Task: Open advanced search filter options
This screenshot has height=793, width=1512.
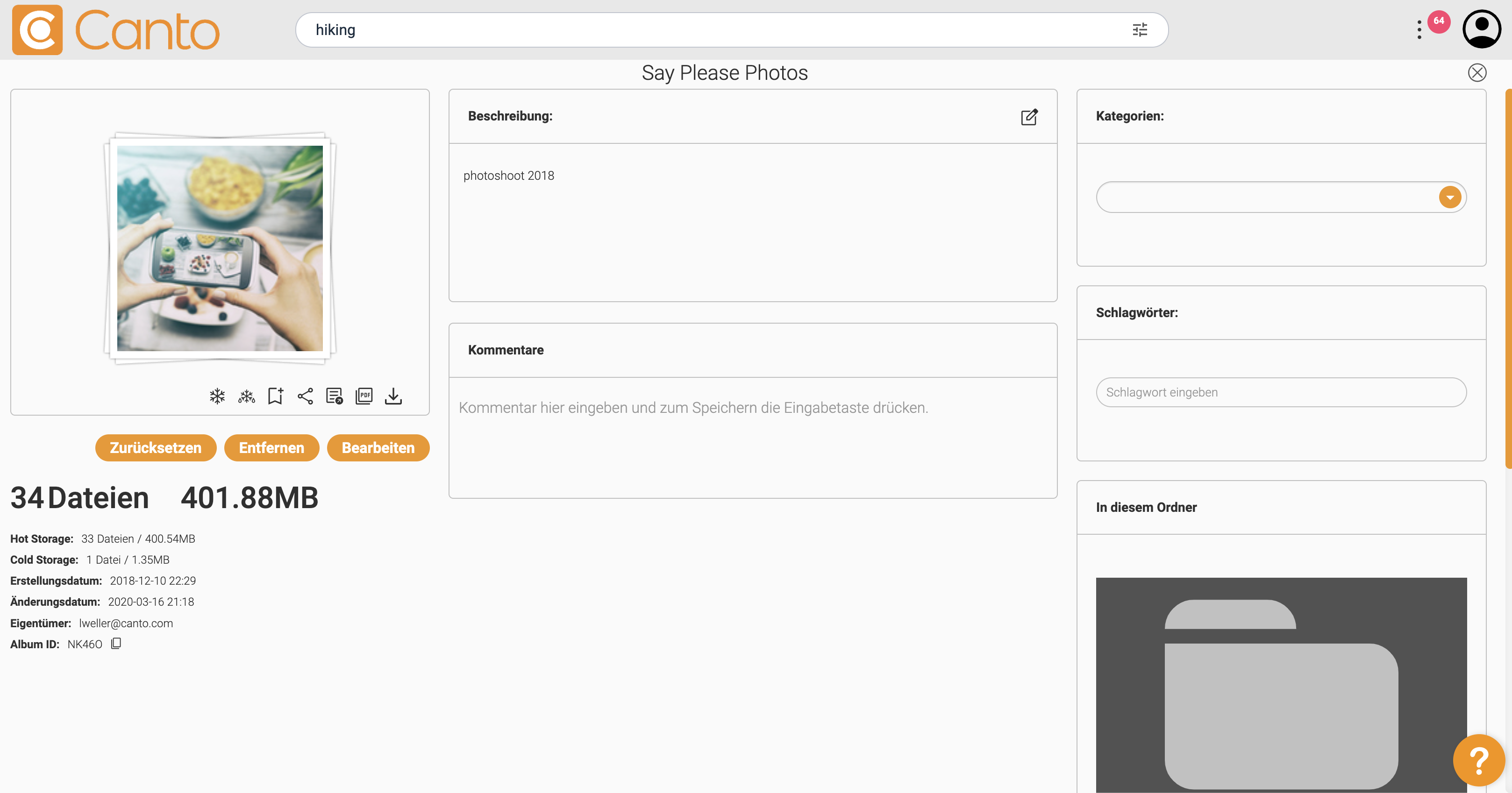Action: [1140, 30]
